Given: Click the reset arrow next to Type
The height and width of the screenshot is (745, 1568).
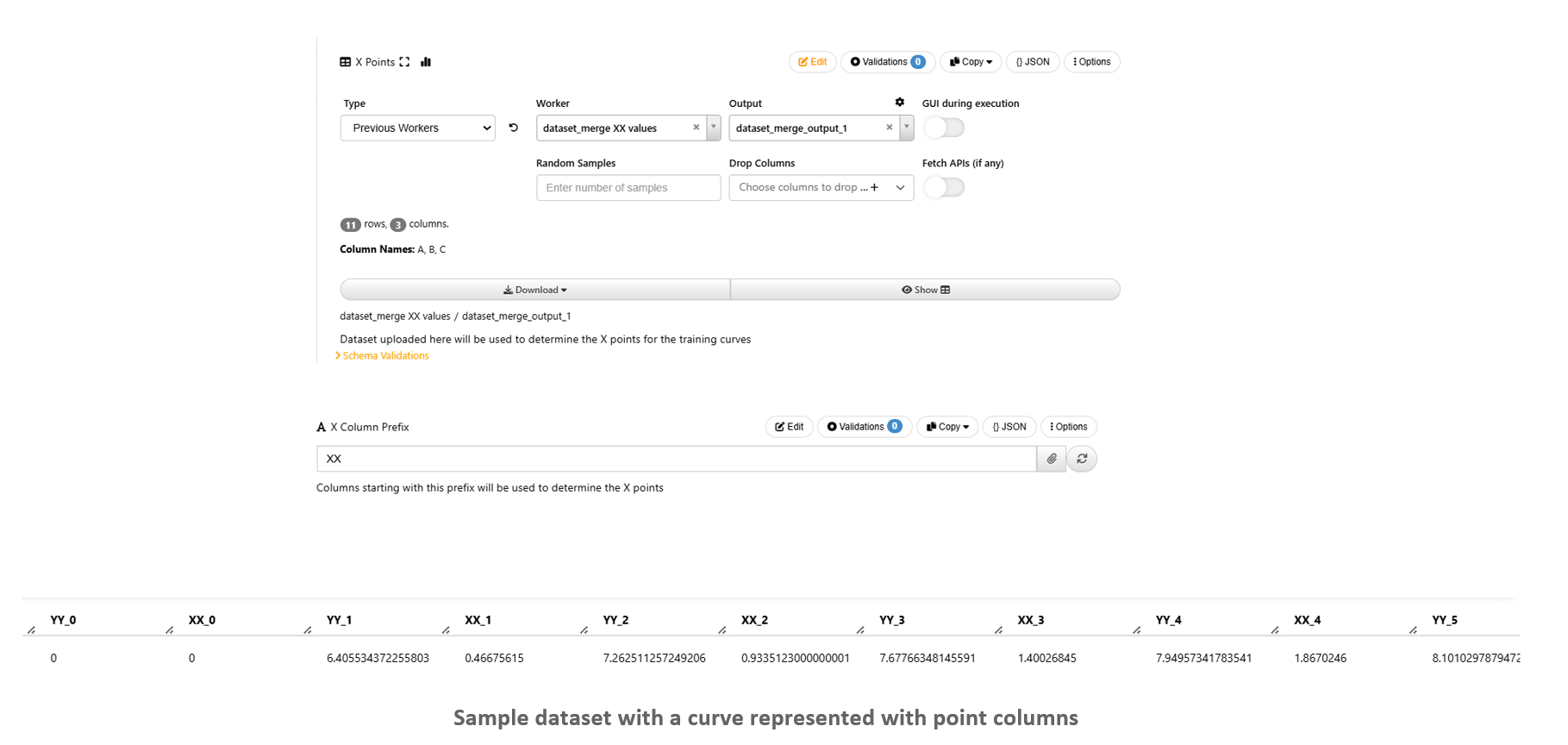Looking at the screenshot, I should coord(514,128).
